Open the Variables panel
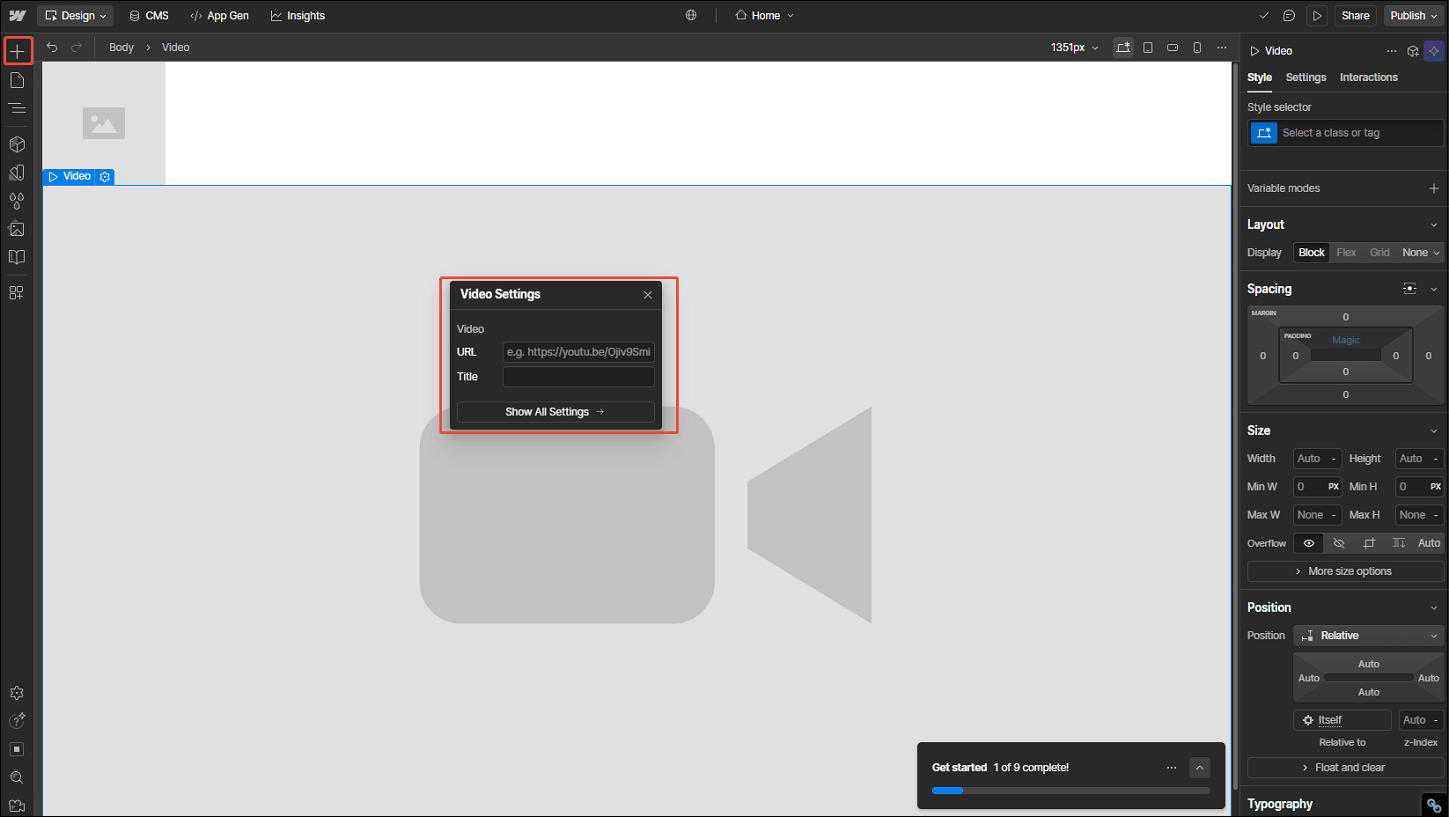 tap(17, 200)
